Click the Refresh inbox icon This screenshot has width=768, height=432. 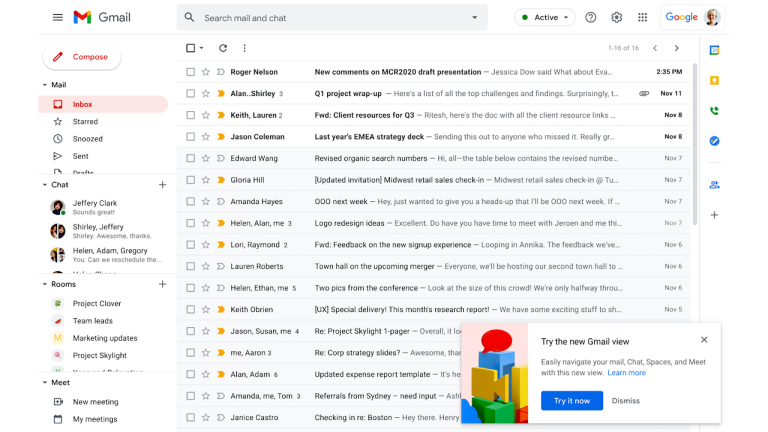223,48
